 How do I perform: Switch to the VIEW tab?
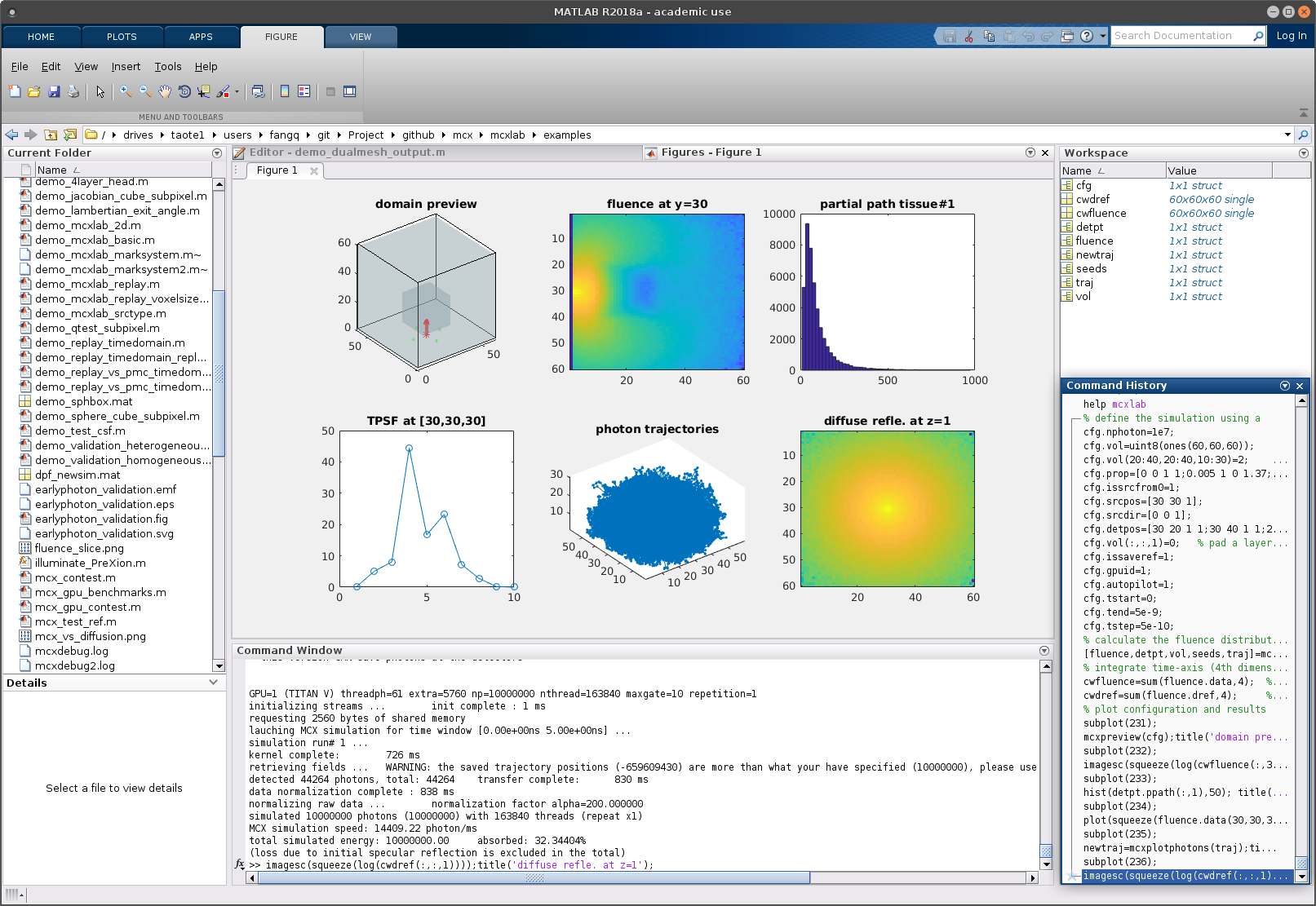tap(361, 37)
